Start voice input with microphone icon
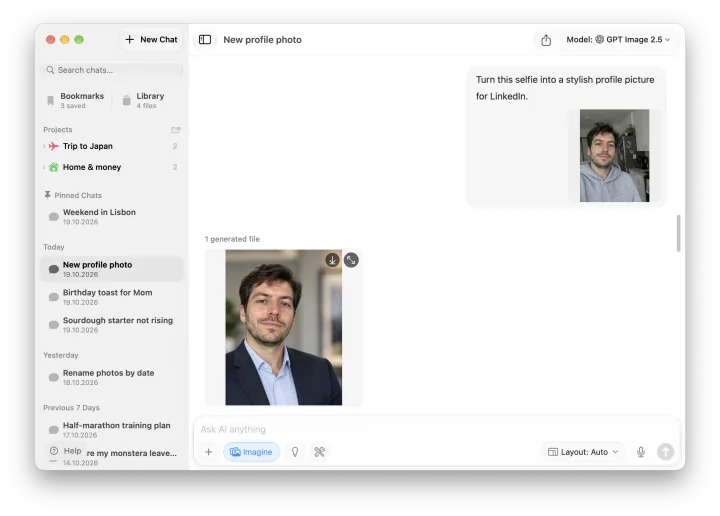The height and width of the screenshot is (516, 720). (x=641, y=452)
